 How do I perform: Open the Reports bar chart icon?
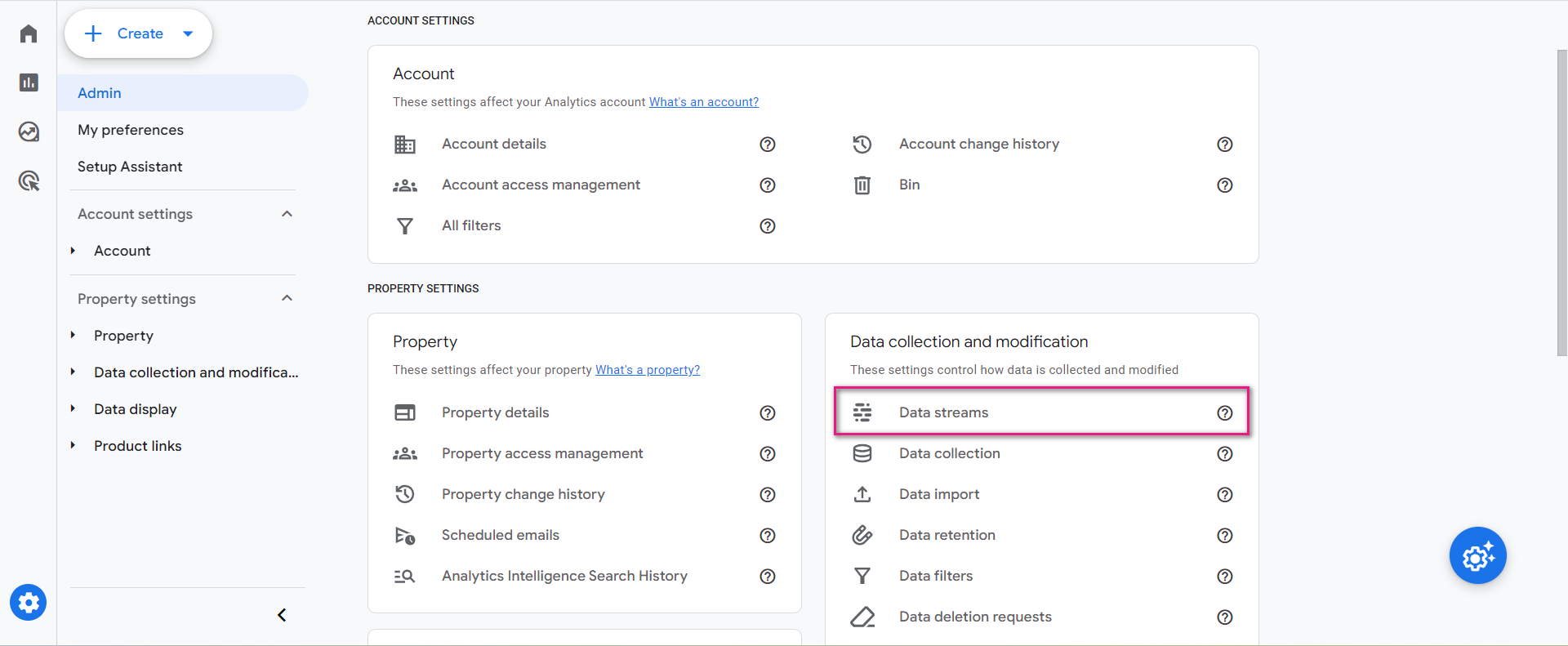tap(29, 82)
